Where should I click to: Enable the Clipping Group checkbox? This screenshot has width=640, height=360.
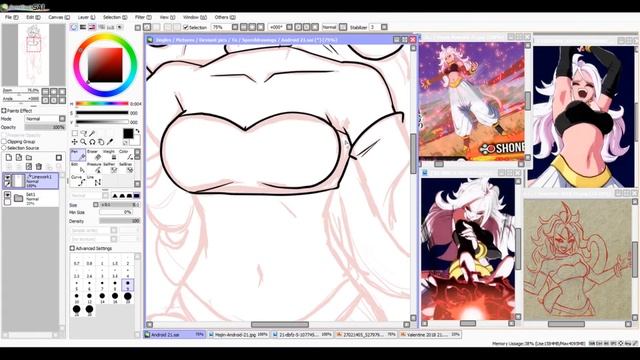coord(4,142)
